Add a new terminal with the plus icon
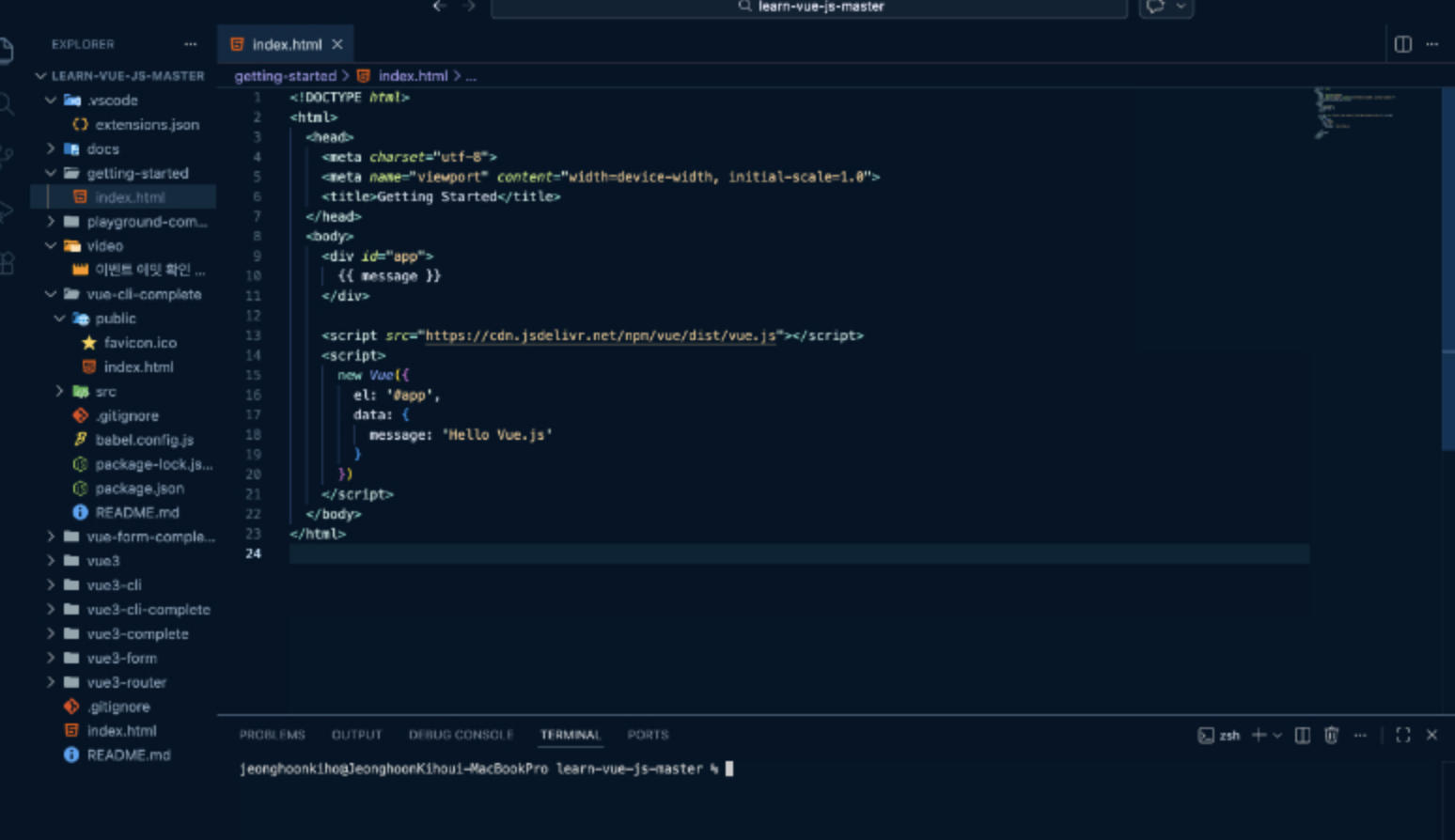 [1259, 735]
